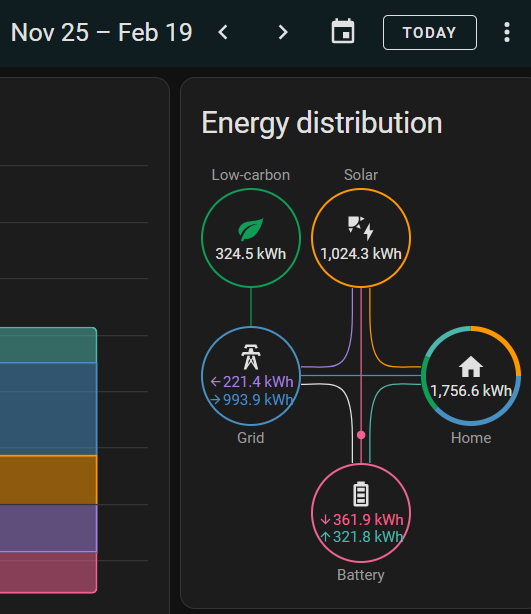Click the pink bottom bar segment
This screenshot has width=531, height=614.
click(48, 572)
